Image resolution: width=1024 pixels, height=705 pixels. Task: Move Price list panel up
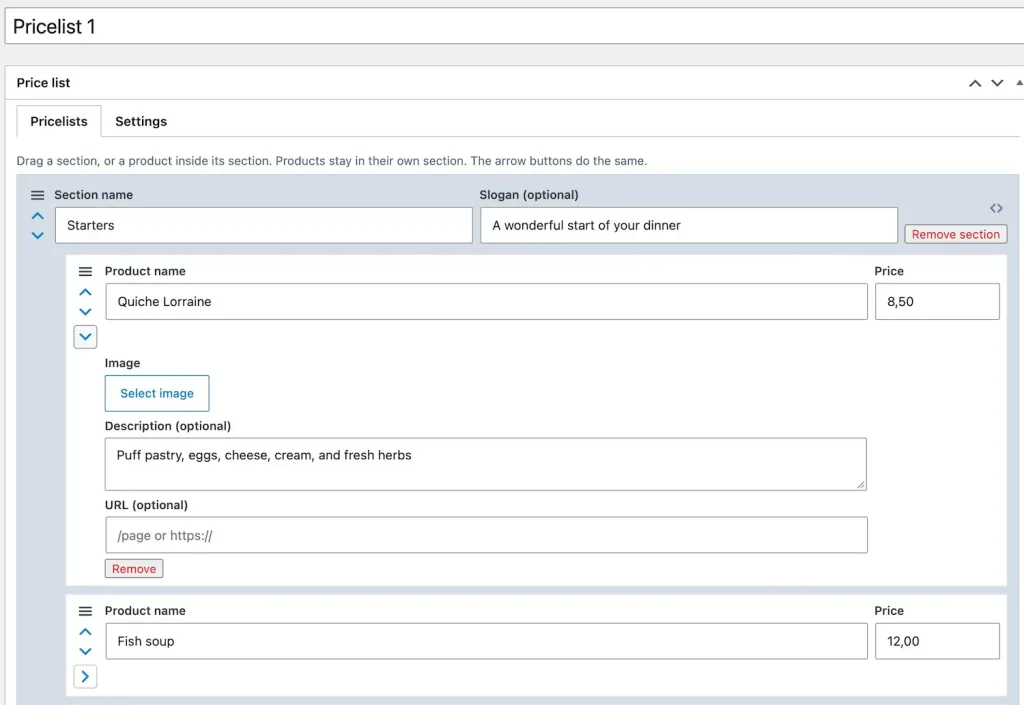(x=974, y=83)
